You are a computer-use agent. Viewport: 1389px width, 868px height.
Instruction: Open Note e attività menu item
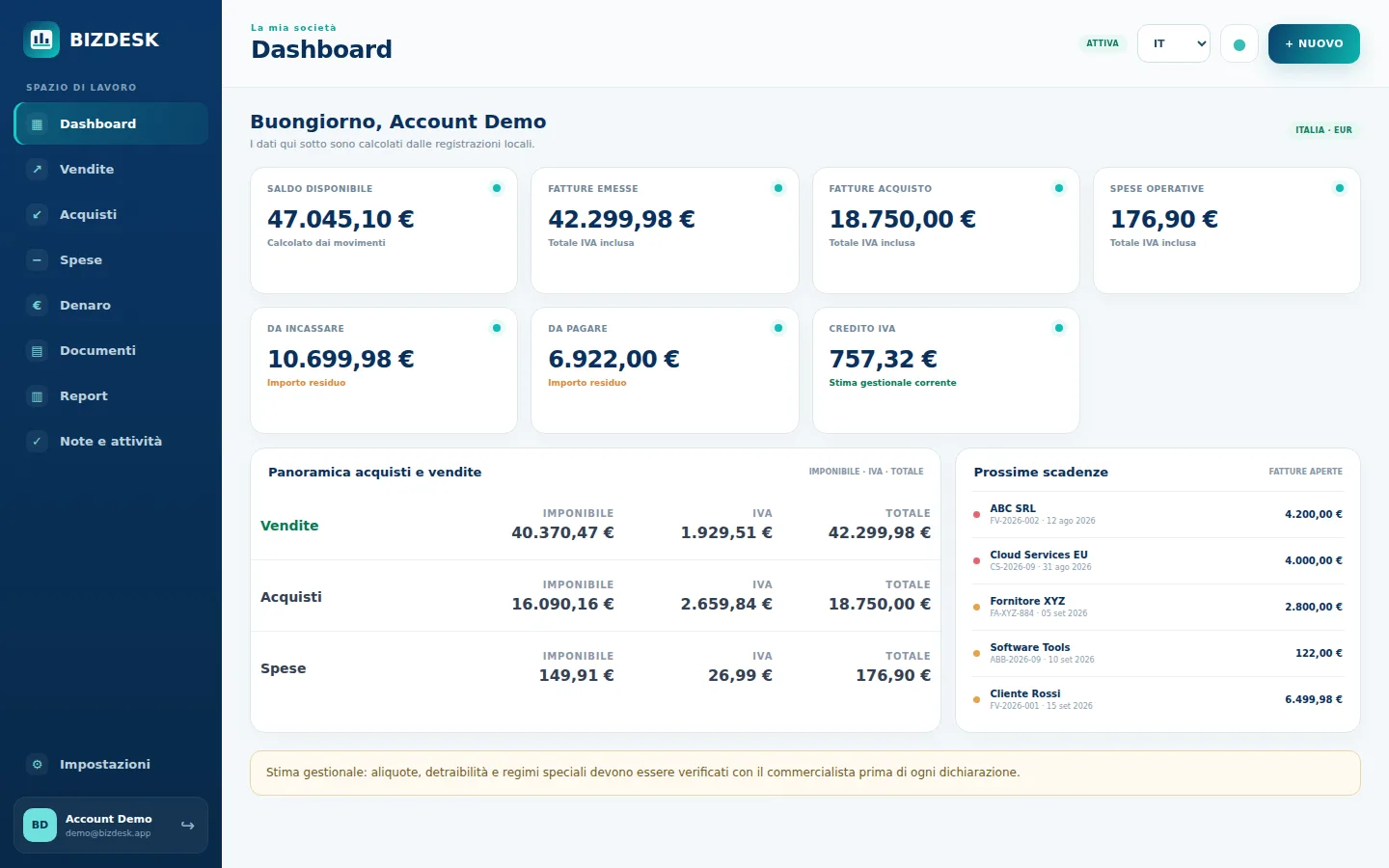pos(111,441)
